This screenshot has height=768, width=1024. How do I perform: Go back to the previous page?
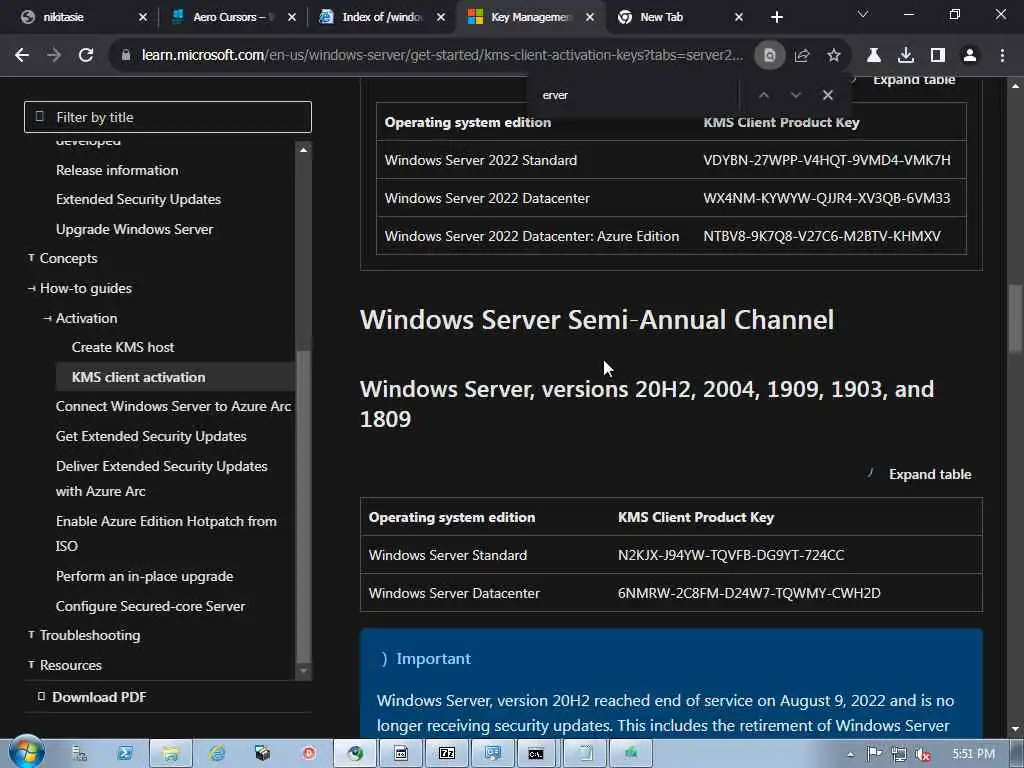(22, 56)
